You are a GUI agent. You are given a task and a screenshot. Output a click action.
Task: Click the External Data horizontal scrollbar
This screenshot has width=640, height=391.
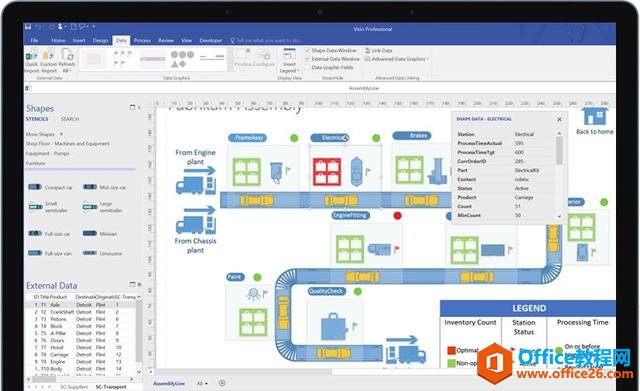tap(80, 379)
